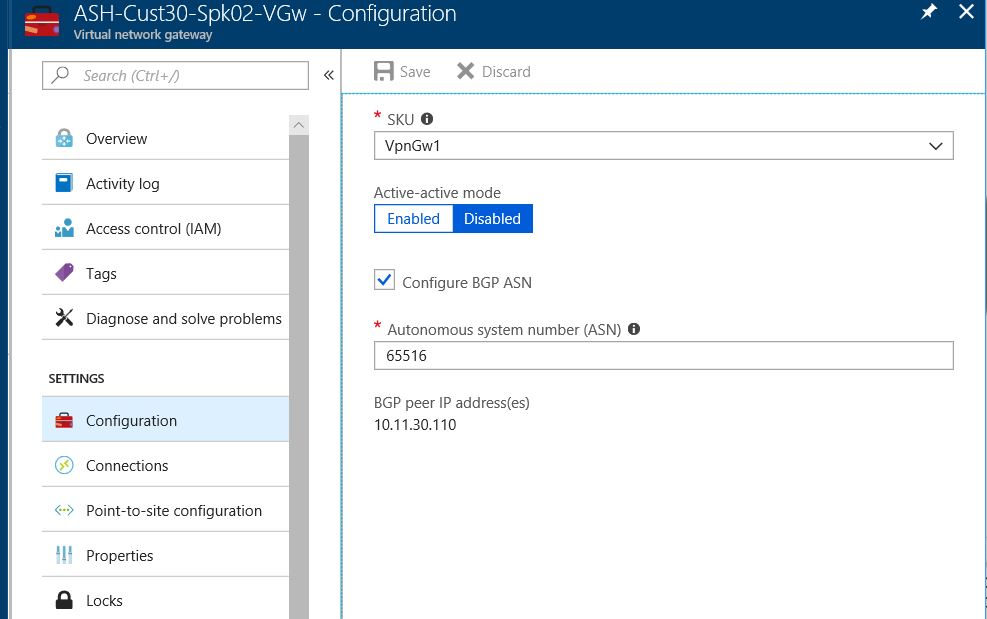Open the Activity log book icon
This screenshot has width=987, height=619.
pyautogui.click(x=64, y=184)
